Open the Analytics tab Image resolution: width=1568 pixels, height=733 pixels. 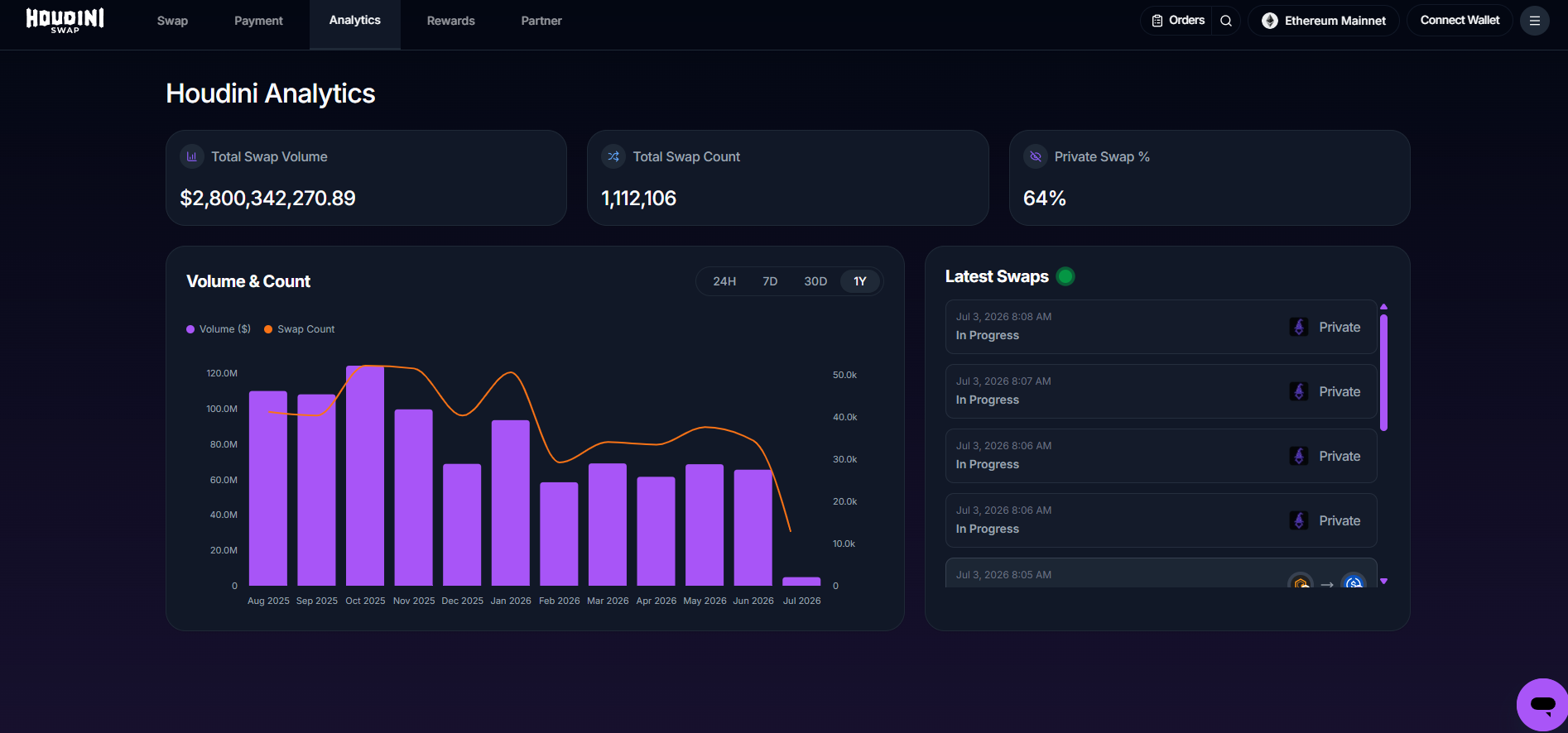click(355, 21)
